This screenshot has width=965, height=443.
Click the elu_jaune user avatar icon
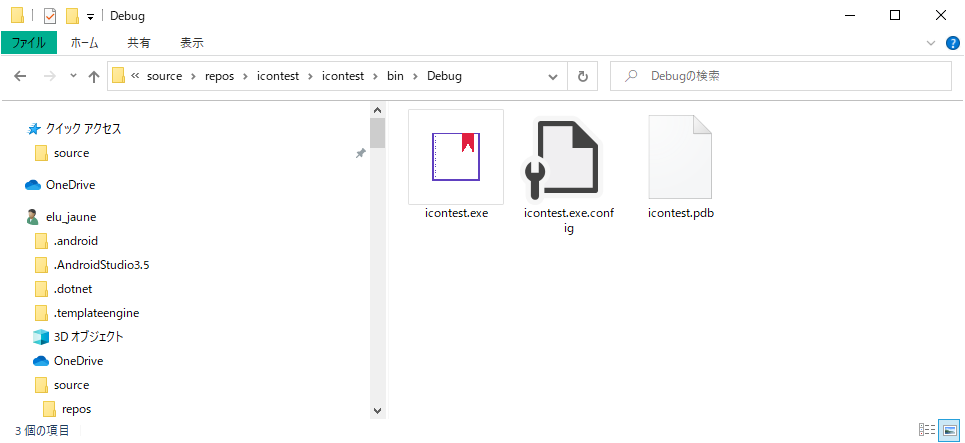tap(33, 217)
